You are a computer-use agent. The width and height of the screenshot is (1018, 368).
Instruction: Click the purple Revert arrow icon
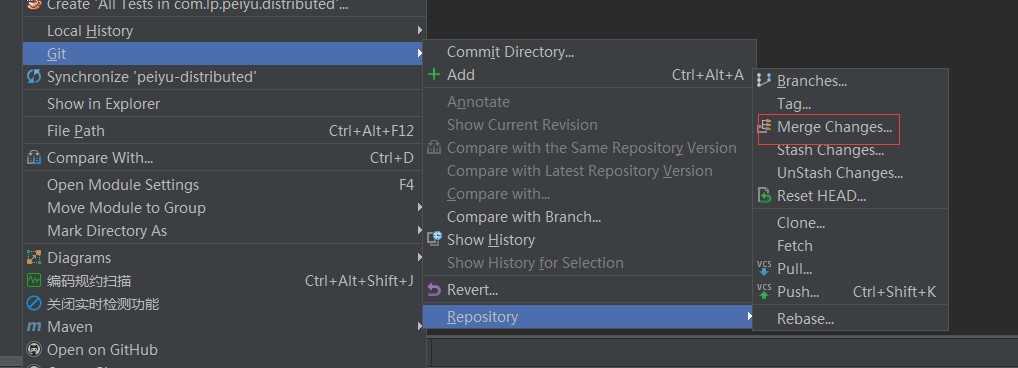pos(434,290)
